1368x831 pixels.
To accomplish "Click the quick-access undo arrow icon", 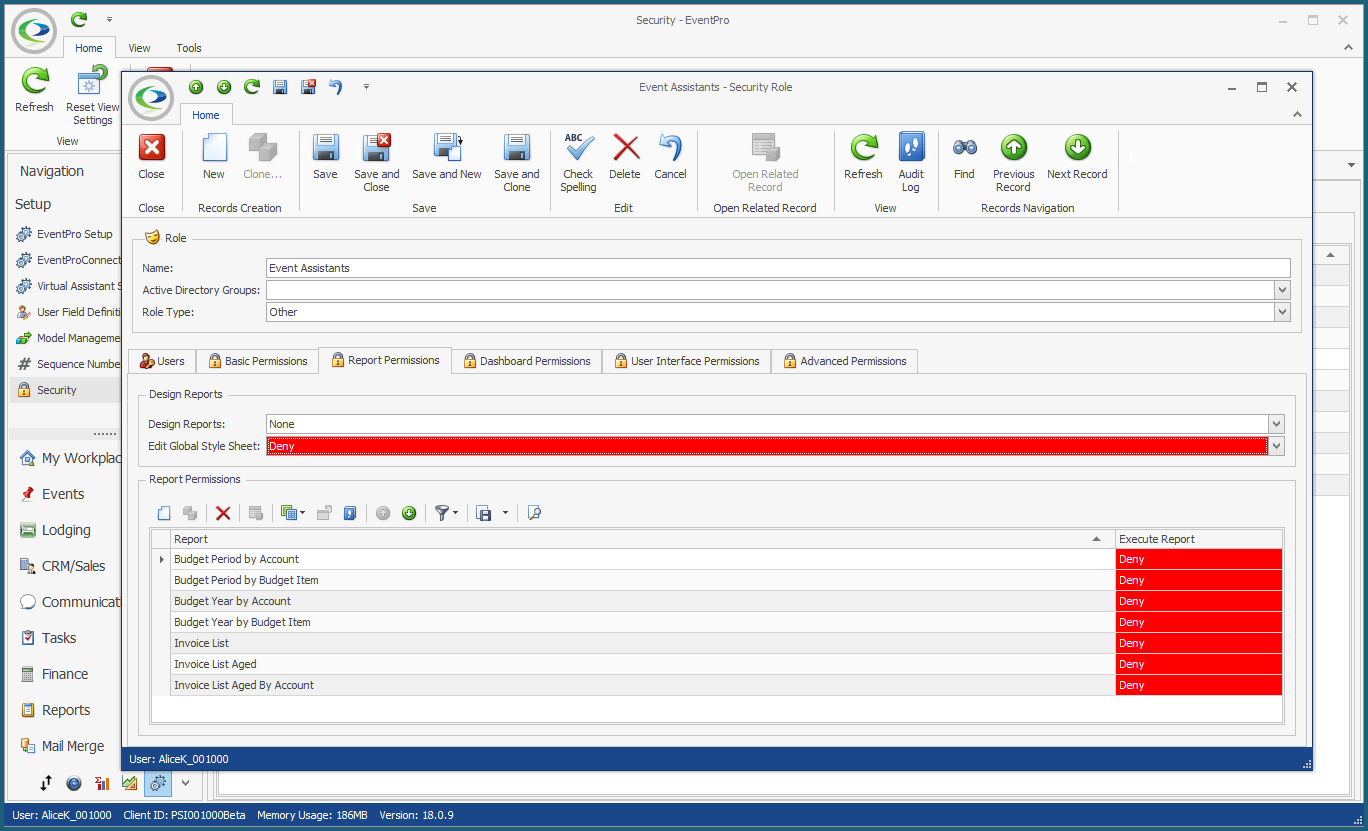I will (x=336, y=87).
